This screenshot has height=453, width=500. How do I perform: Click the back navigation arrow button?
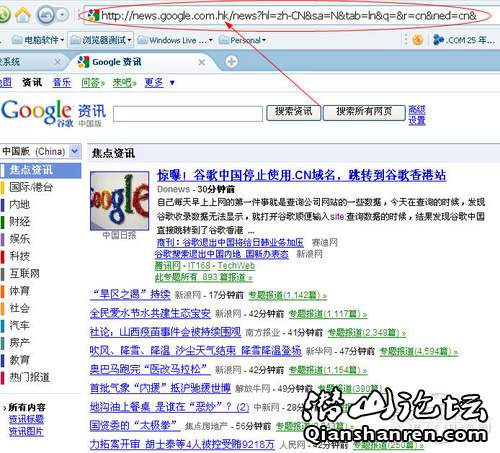(x=46, y=15)
